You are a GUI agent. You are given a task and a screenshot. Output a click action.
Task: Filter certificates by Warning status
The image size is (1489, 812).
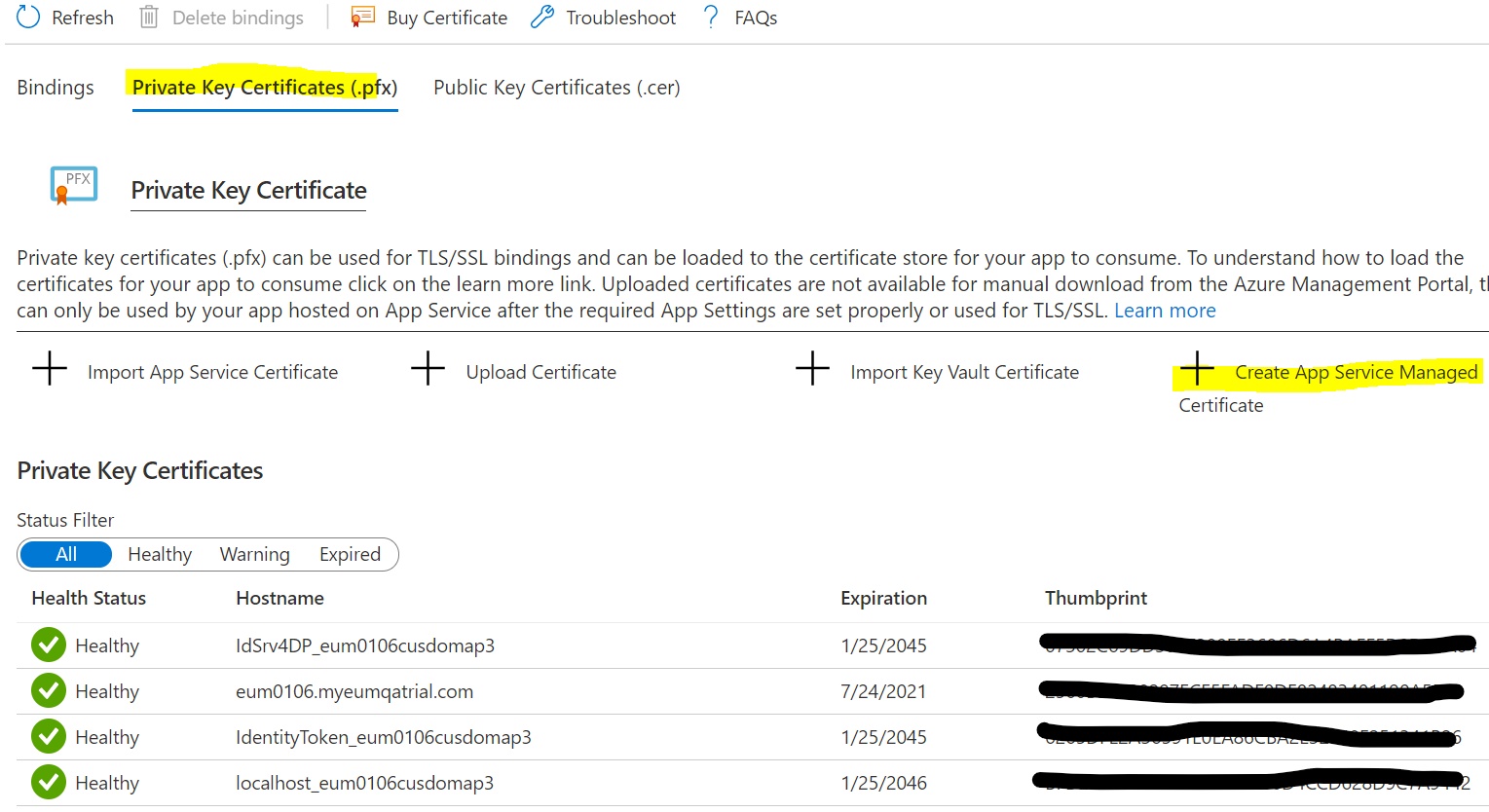click(255, 554)
